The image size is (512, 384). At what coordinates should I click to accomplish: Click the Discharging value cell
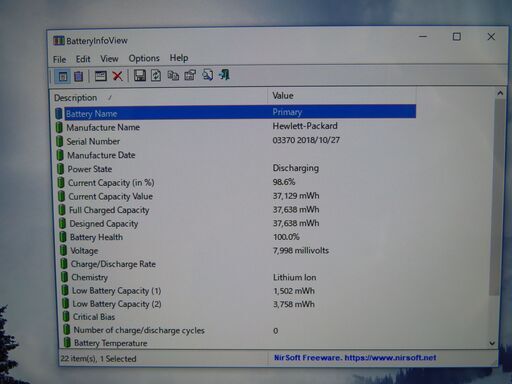[296, 168]
